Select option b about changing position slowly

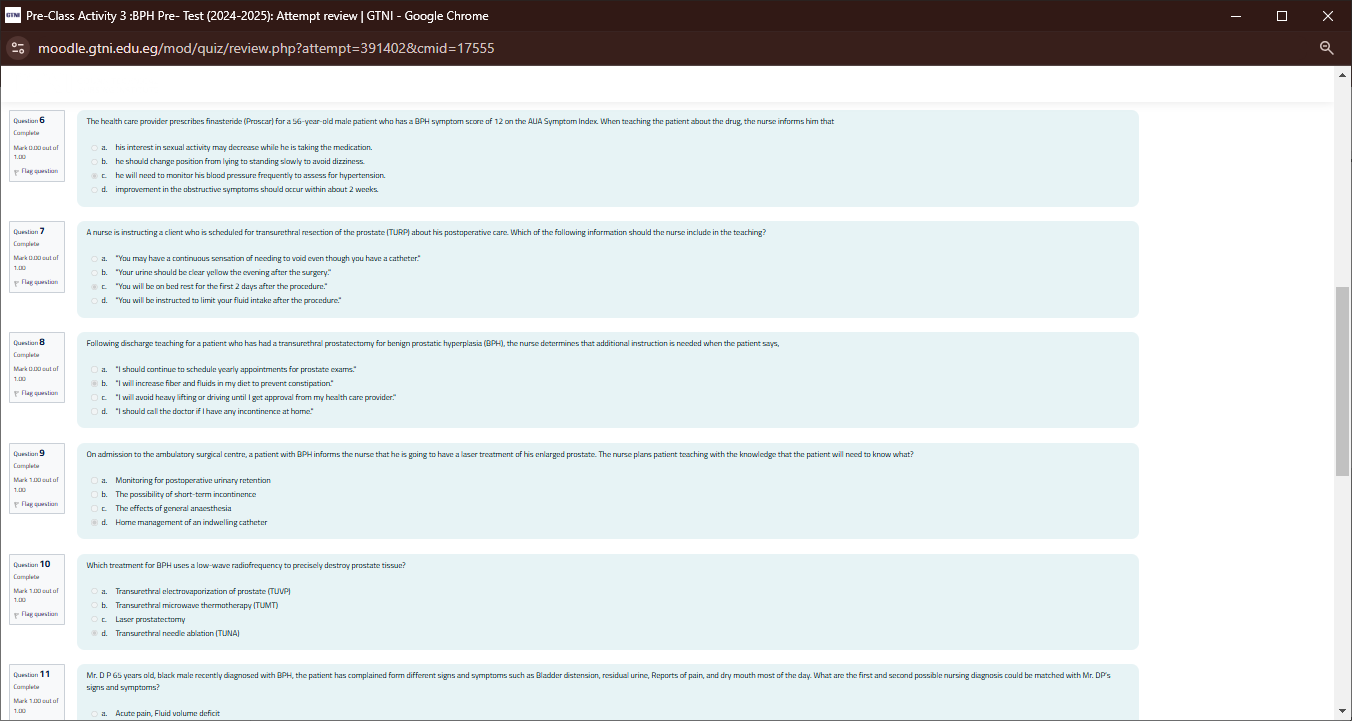94,161
